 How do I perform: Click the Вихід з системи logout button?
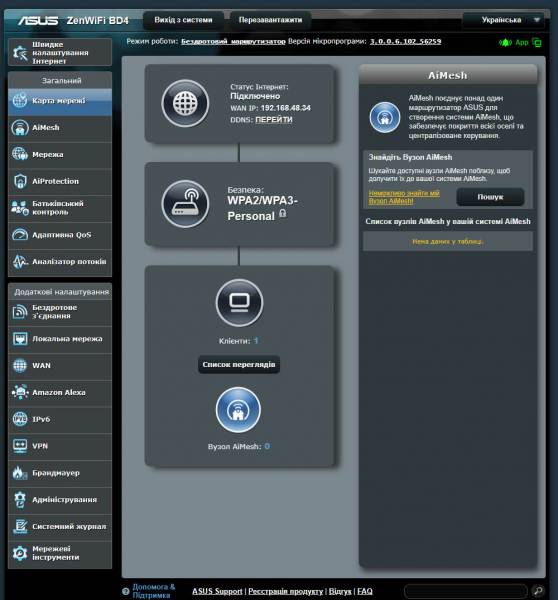coord(183,20)
